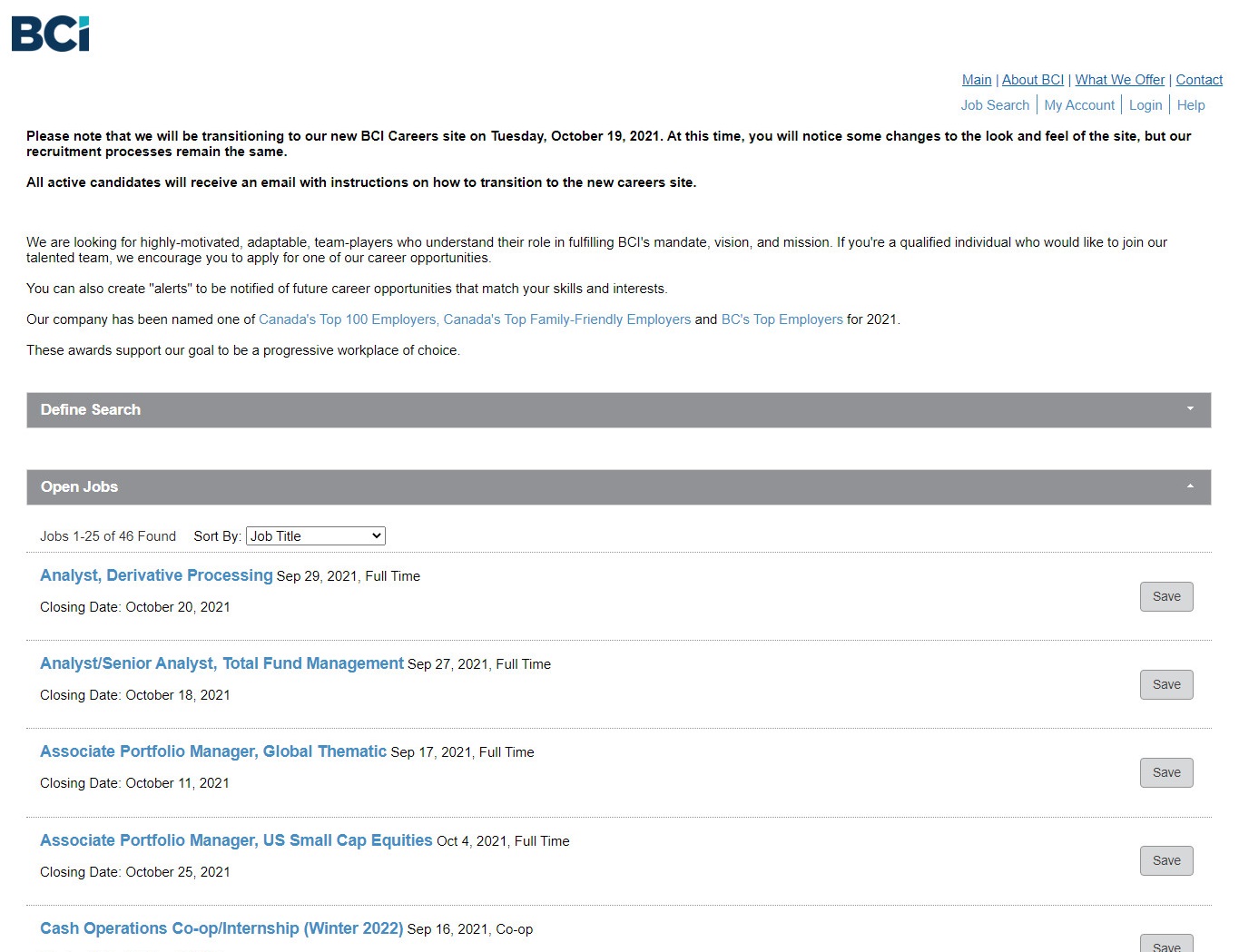Save the Analyst, Derivative Processing job
The image size is (1239, 952).
click(1166, 596)
